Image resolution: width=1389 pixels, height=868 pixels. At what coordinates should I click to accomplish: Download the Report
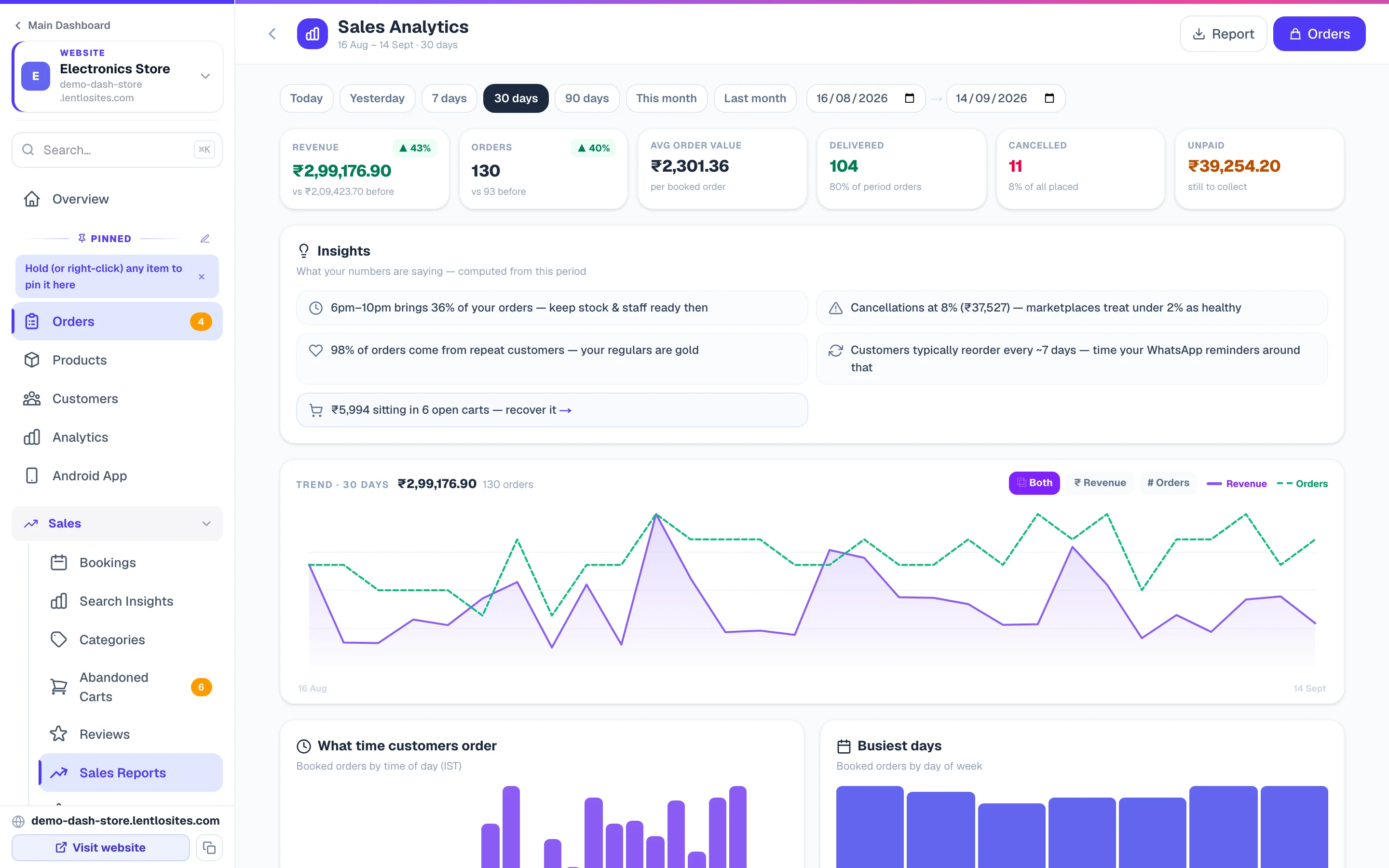point(1223,34)
